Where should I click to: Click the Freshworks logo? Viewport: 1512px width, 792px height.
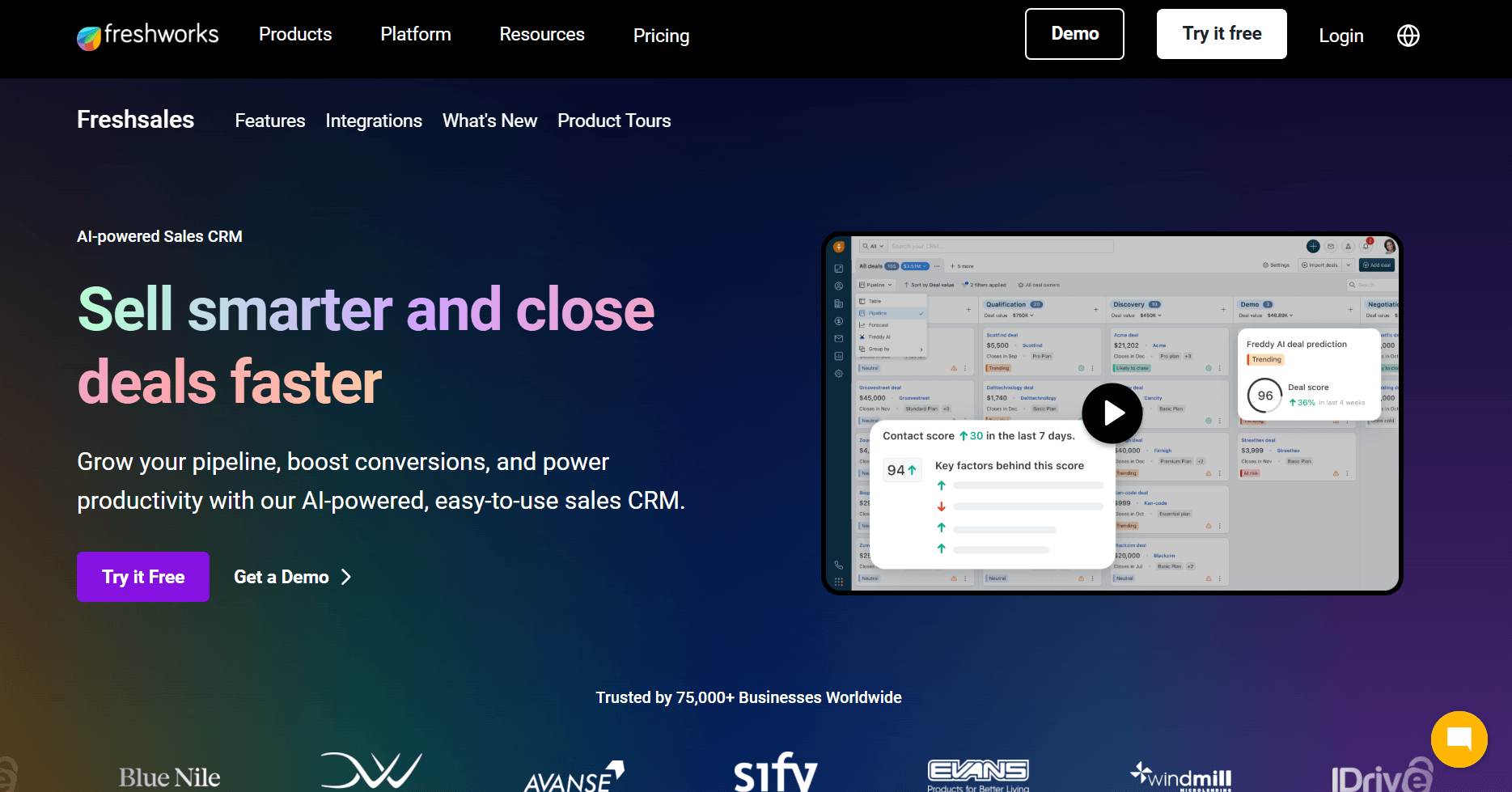pos(148,36)
